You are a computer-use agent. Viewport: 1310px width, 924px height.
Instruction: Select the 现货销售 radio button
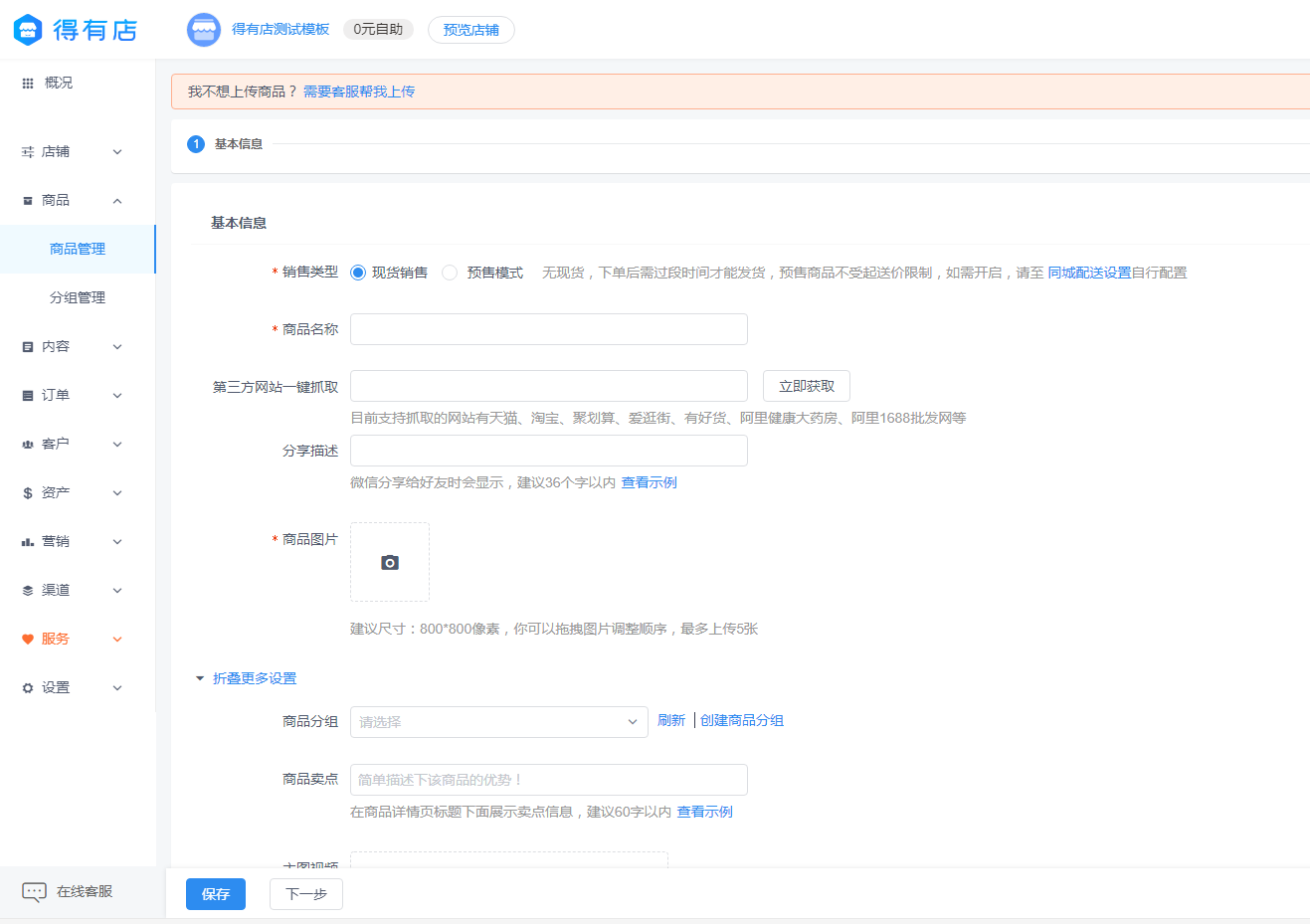[x=358, y=273]
